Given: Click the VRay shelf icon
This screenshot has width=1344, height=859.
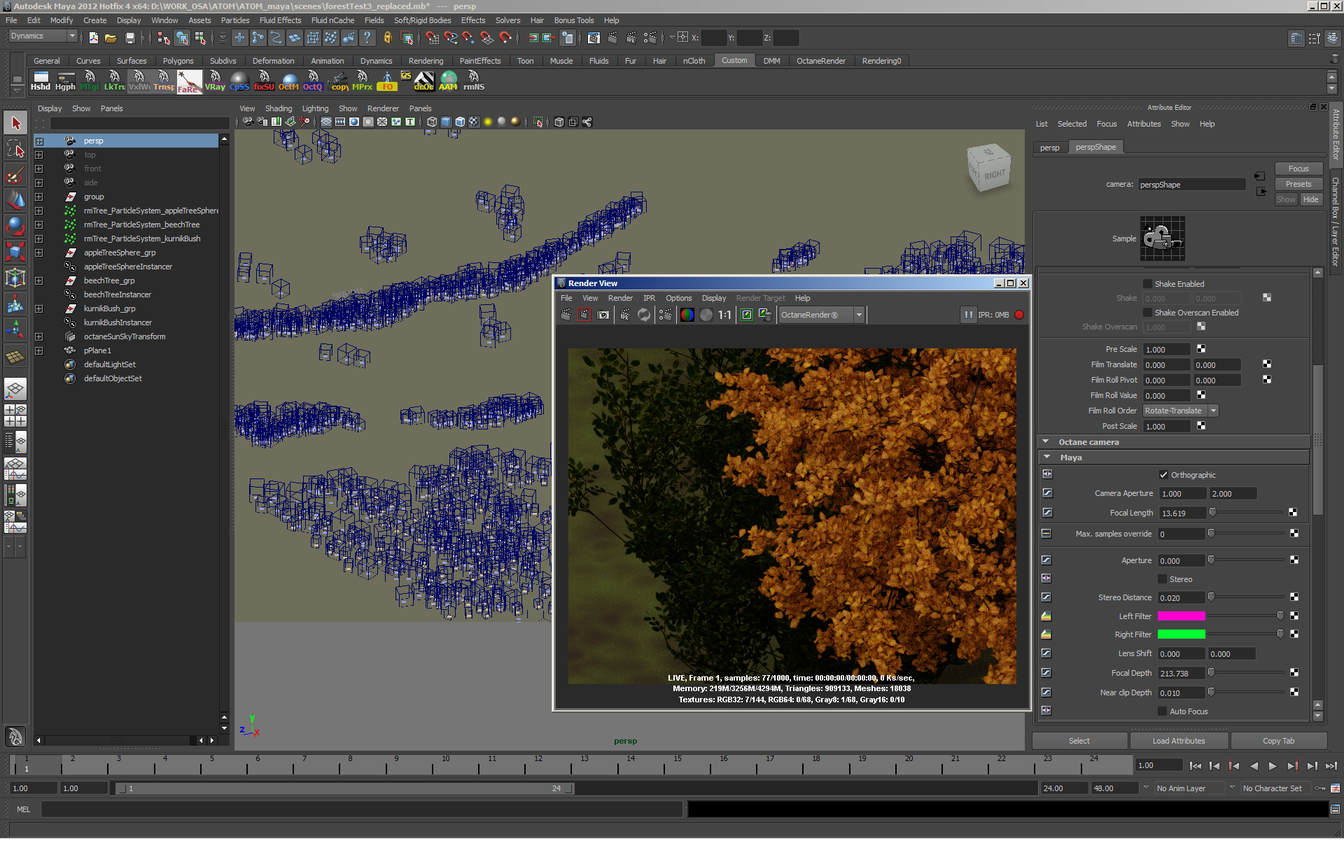Looking at the screenshot, I should point(214,81).
